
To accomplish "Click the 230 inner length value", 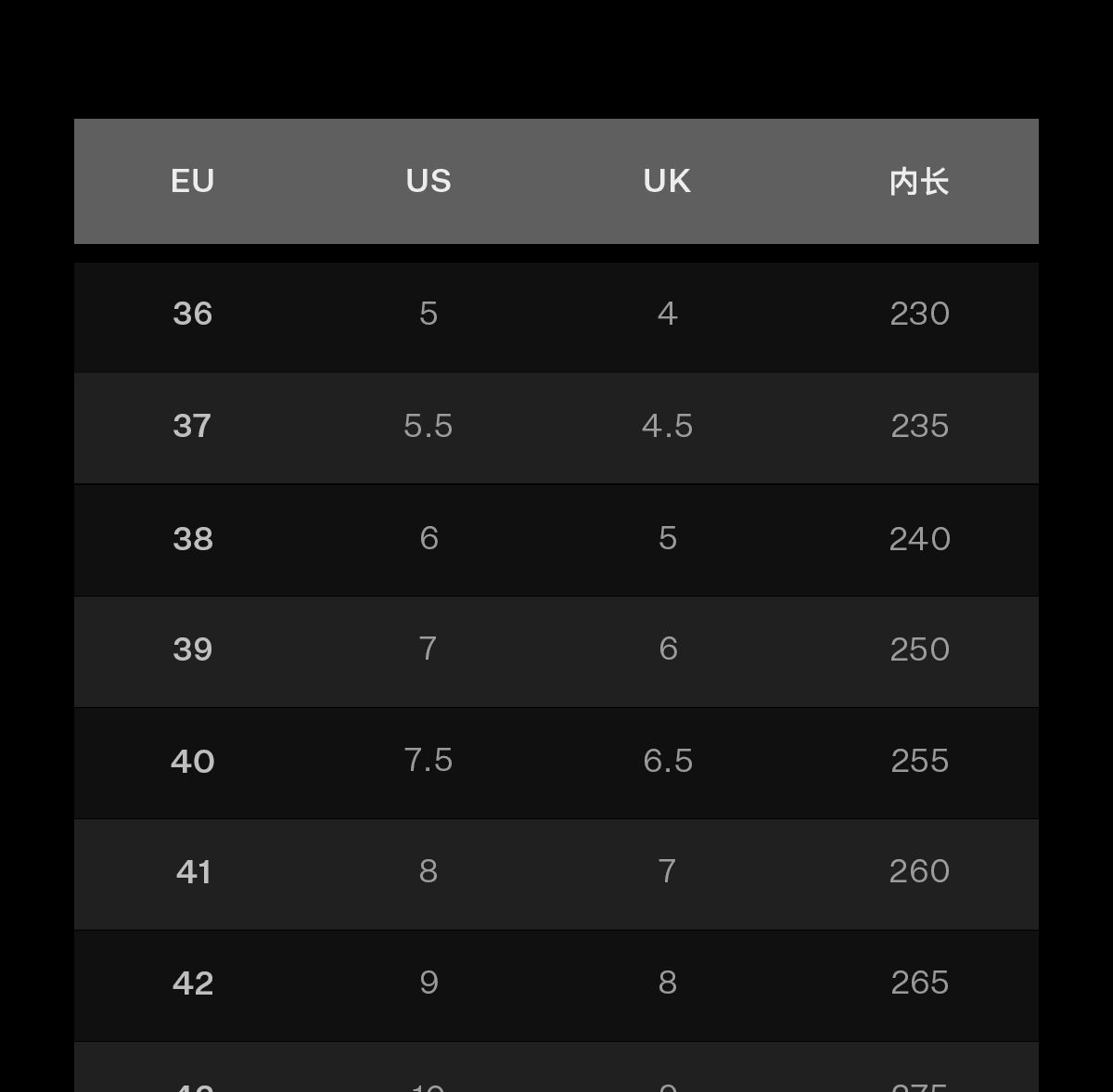I will coord(919,315).
